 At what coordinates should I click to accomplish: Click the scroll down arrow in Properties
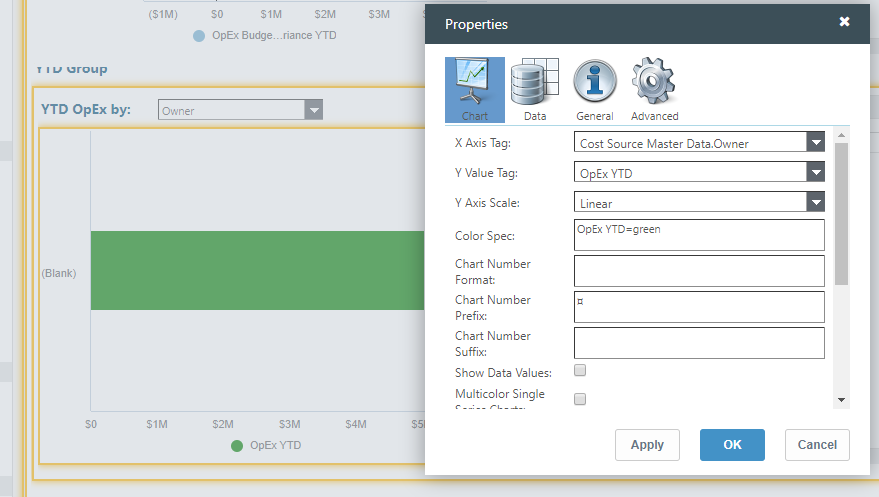click(841, 400)
